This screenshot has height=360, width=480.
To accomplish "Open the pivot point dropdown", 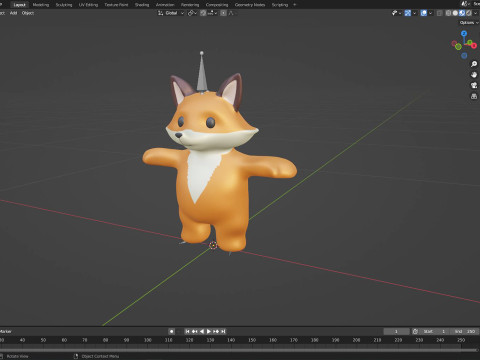I will tap(192, 13).
